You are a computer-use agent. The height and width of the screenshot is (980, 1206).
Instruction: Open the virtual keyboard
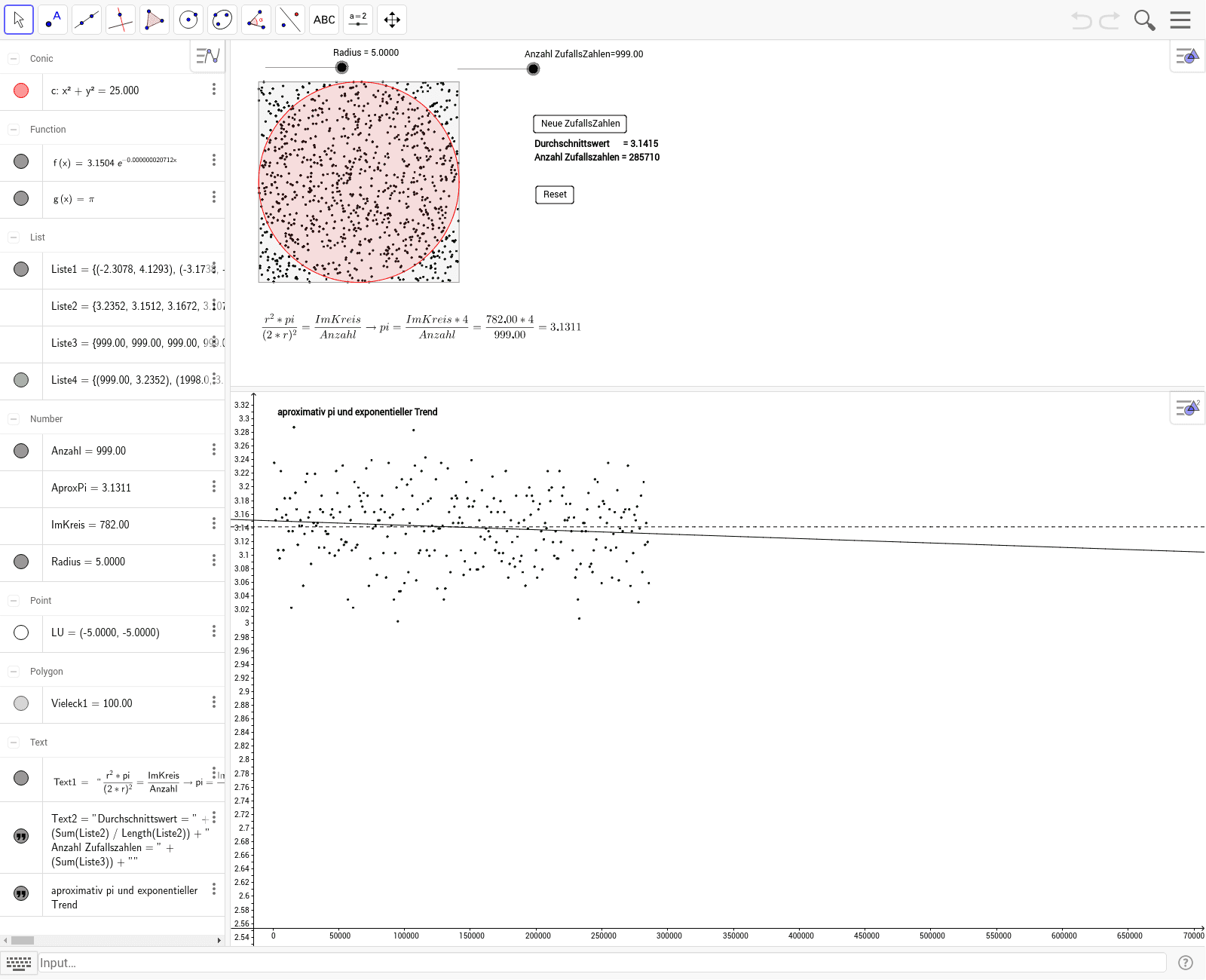tap(19, 963)
